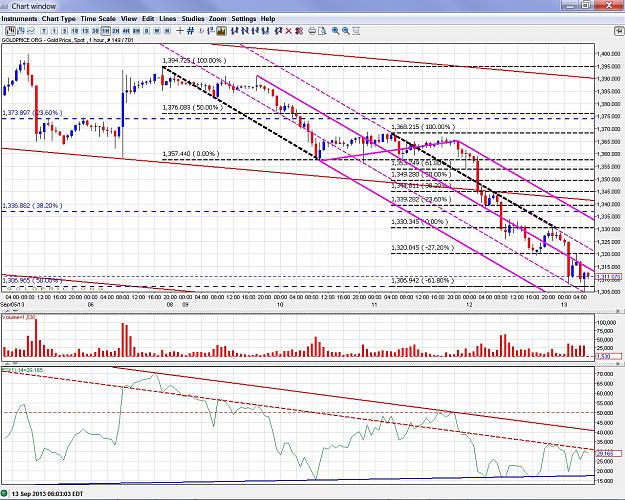Screen dimensions: 625x500
Task: Select the candlestick chart type icon
Action: coord(10,31)
